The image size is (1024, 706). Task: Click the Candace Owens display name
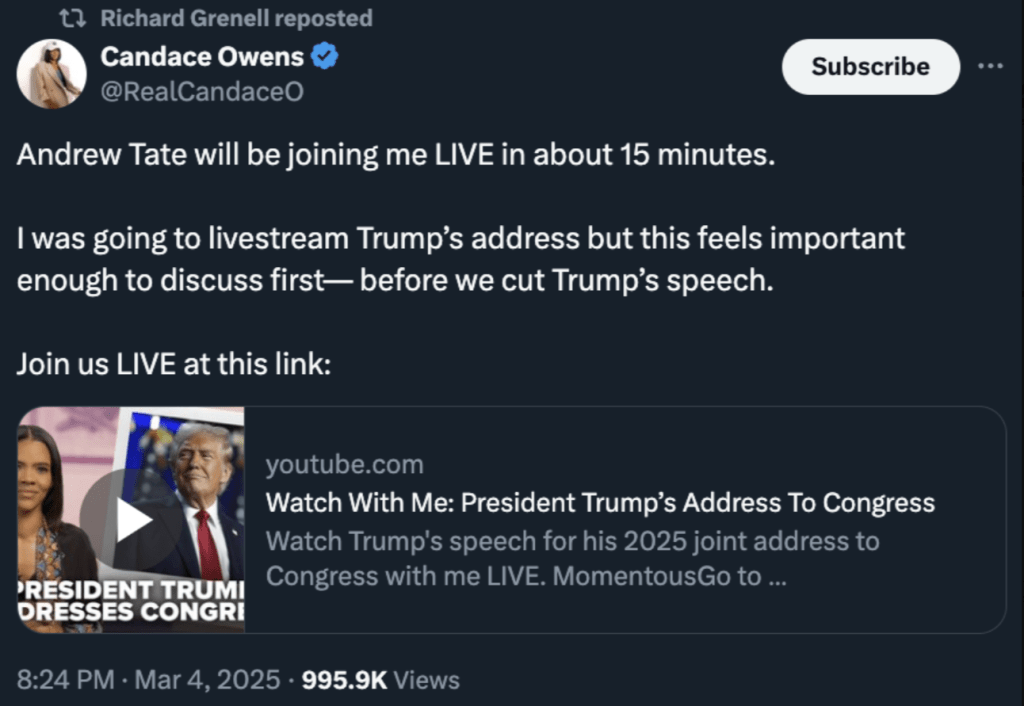(x=202, y=57)
